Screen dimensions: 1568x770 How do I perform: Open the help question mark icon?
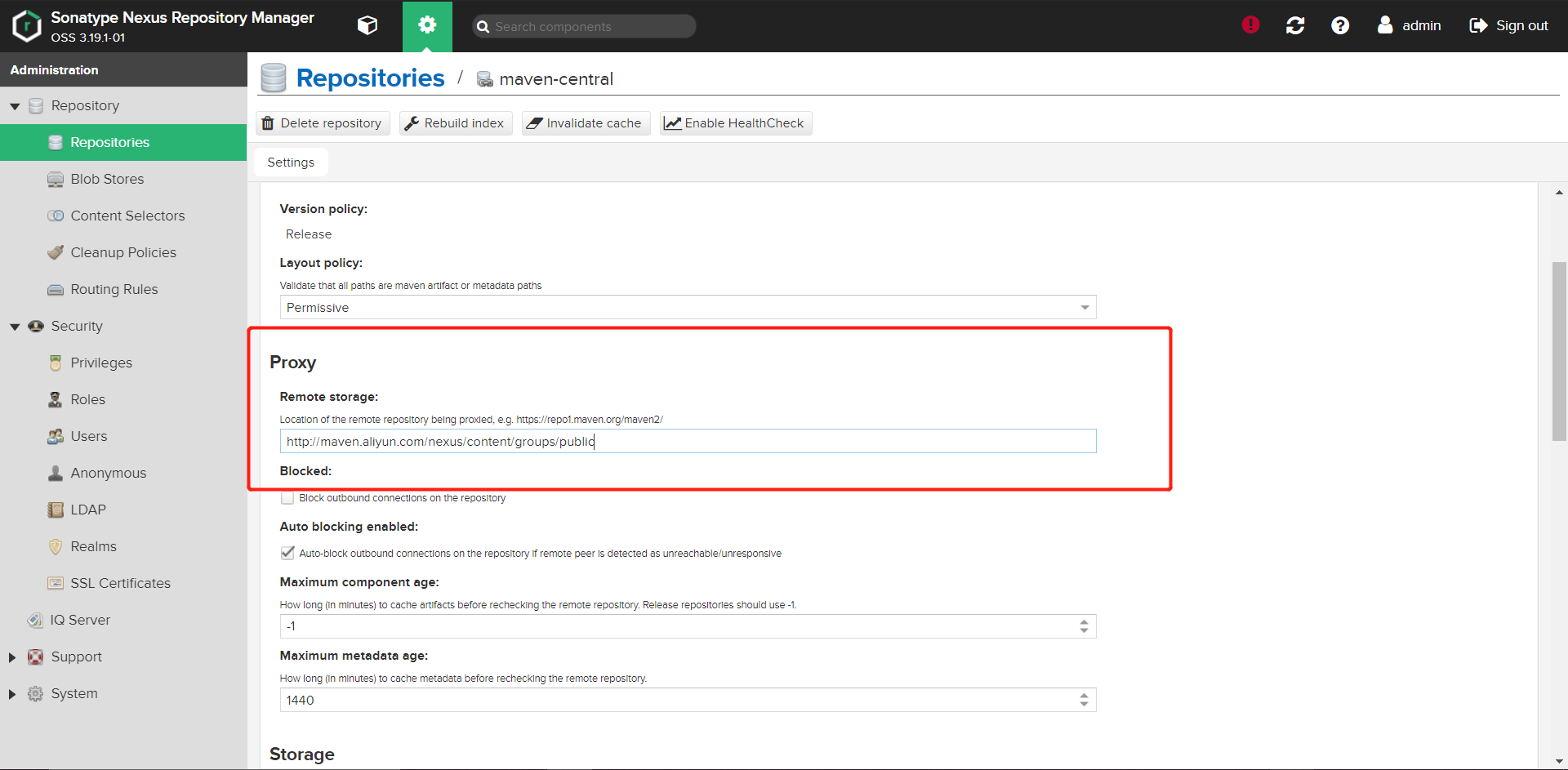tap(1340, 25)
